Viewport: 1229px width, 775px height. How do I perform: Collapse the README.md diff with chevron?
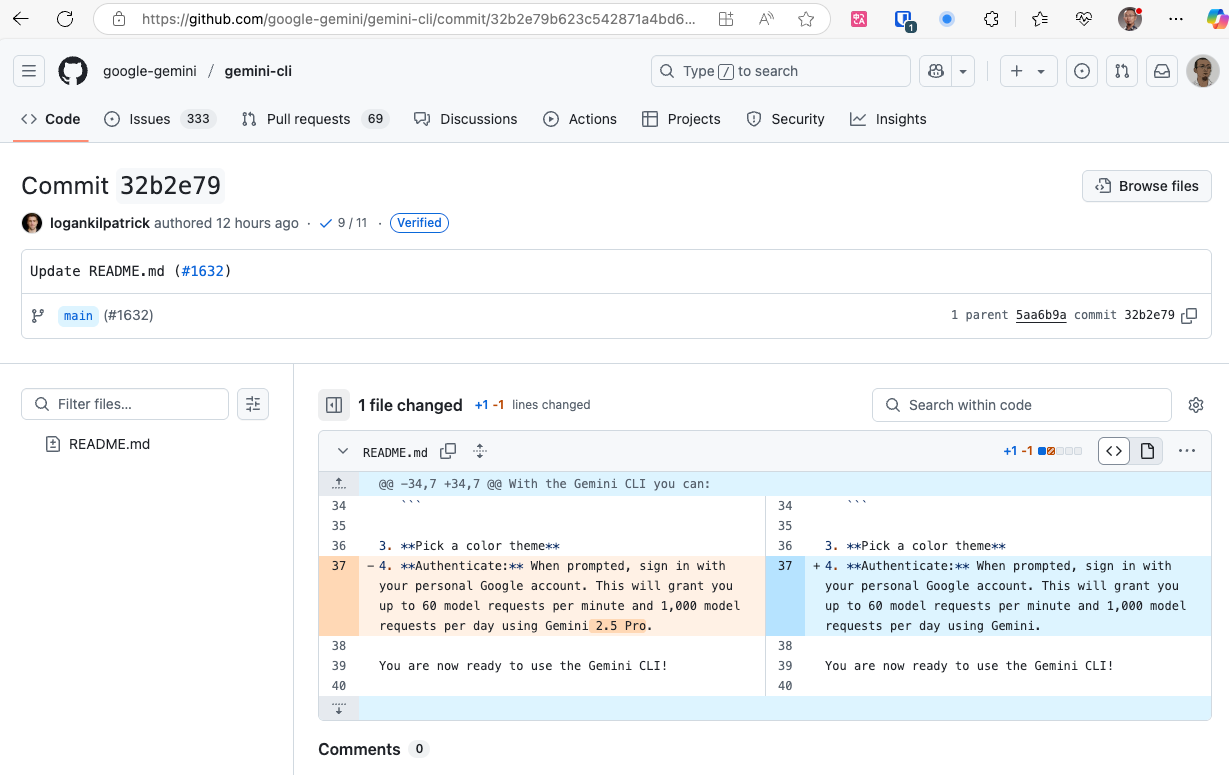[x=343, y=452]
